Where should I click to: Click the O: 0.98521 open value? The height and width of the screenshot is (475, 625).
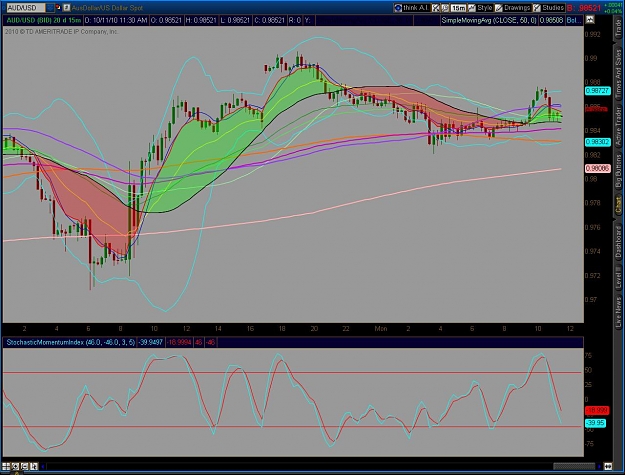coord(167,20)
